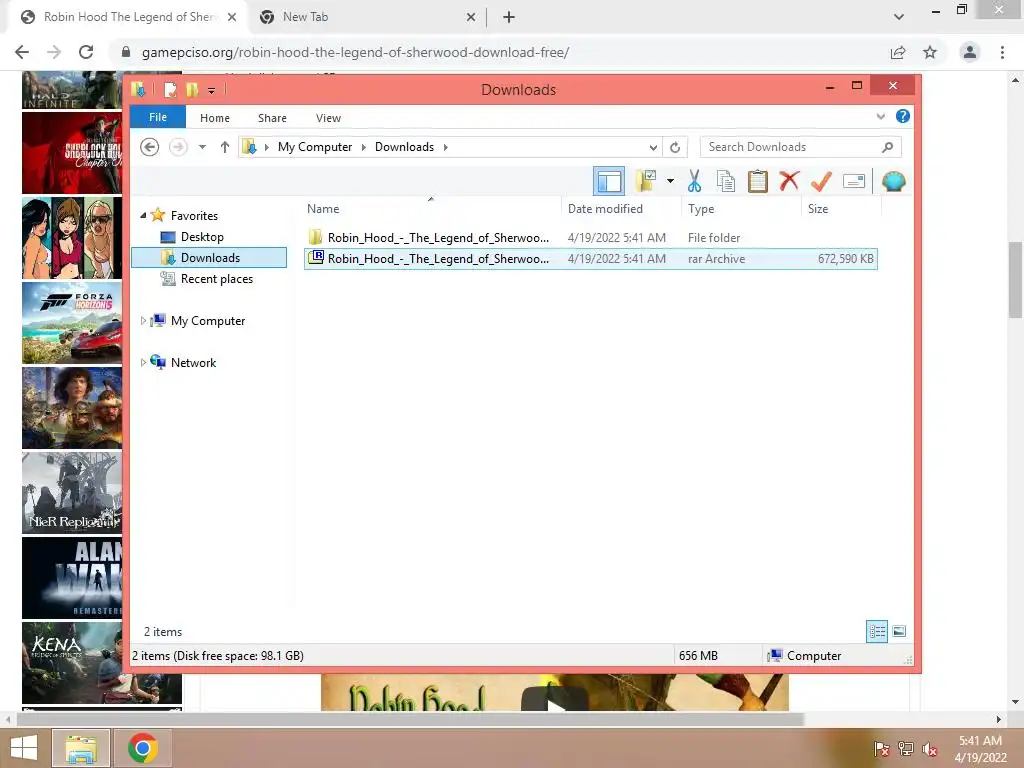Expand the Network tree node

[143, 362]
